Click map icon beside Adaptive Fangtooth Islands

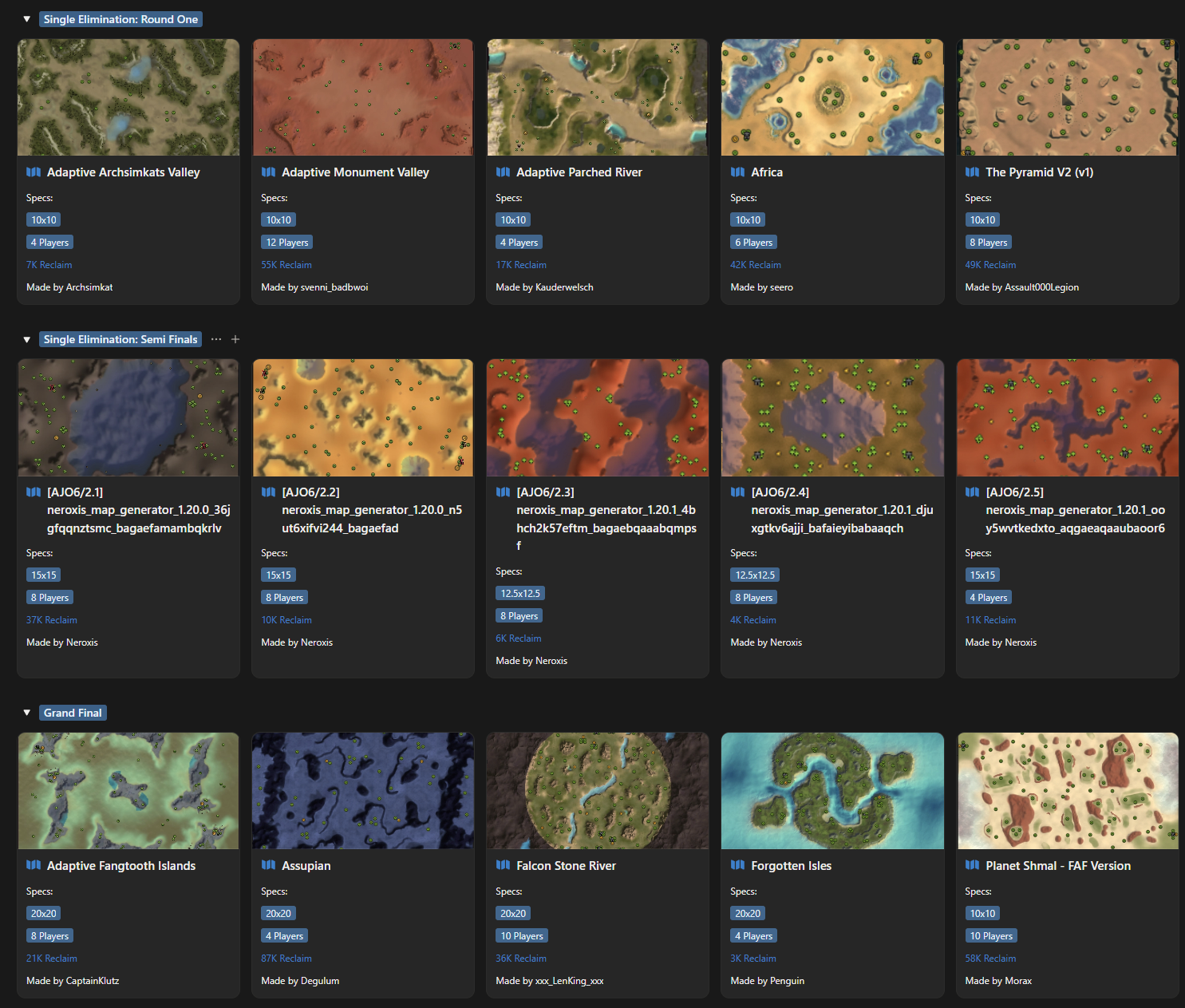[x=34, y=865]
